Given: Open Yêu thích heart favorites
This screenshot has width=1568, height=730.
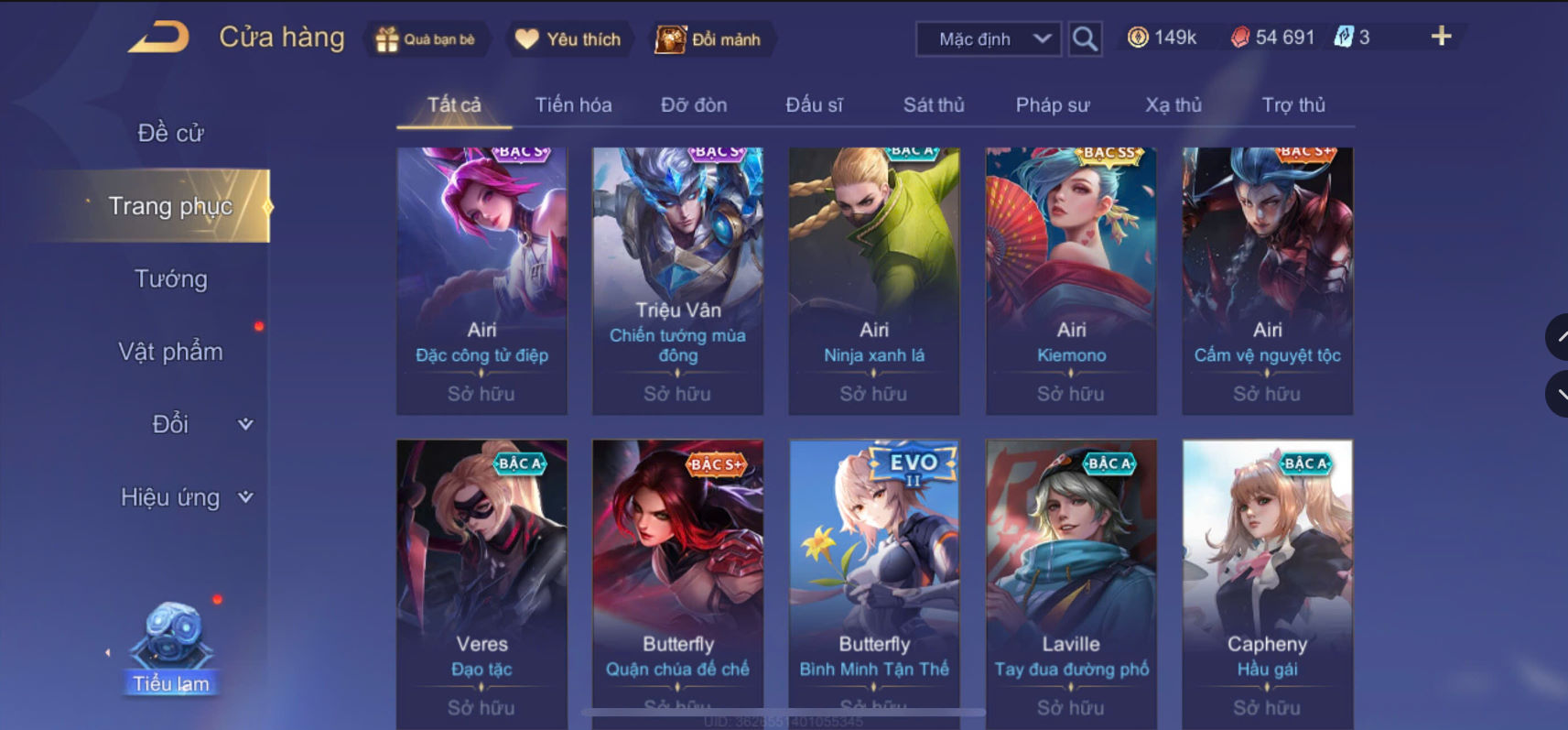Looking at the screenshot, I should click(x=526, y=38).
